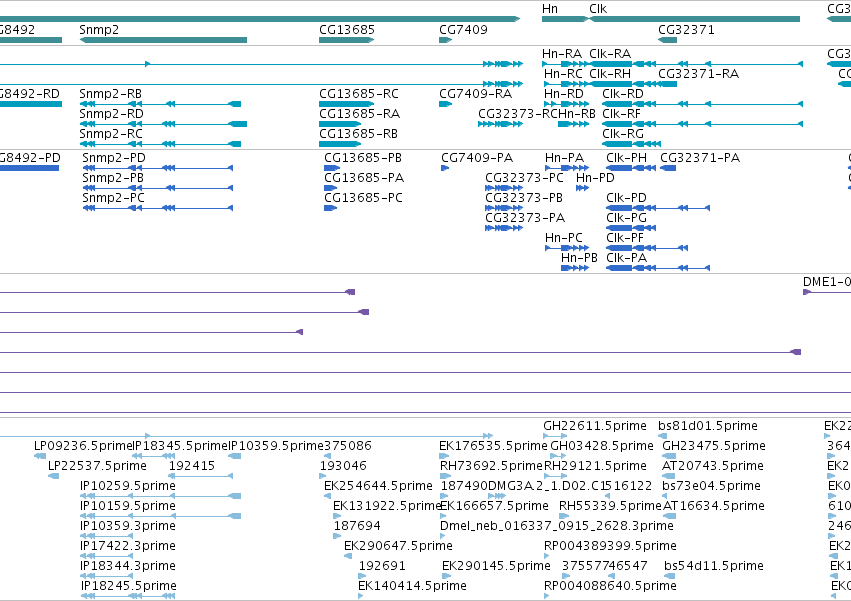
Task: Select the Snmp2-RB transcript label
Action: pyautogui.click(x=111, y=94)
